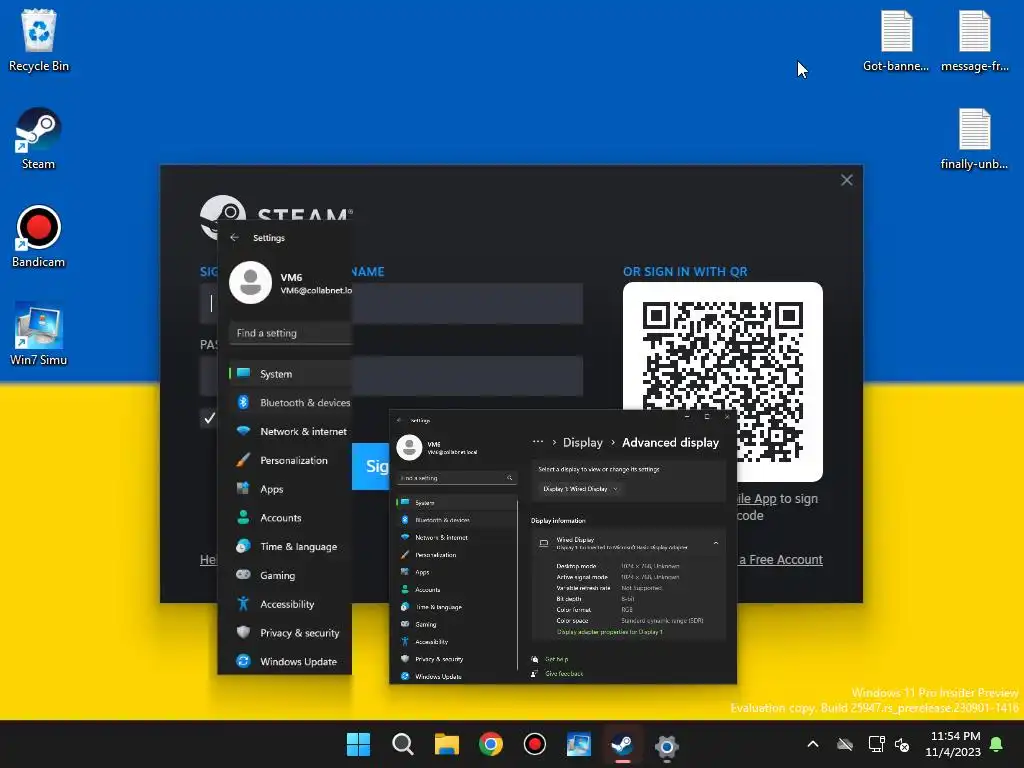Open Gaming in the small Settings window
Image resolution: width=1024 pixels, height=768 pixels.
click(456, 624)
